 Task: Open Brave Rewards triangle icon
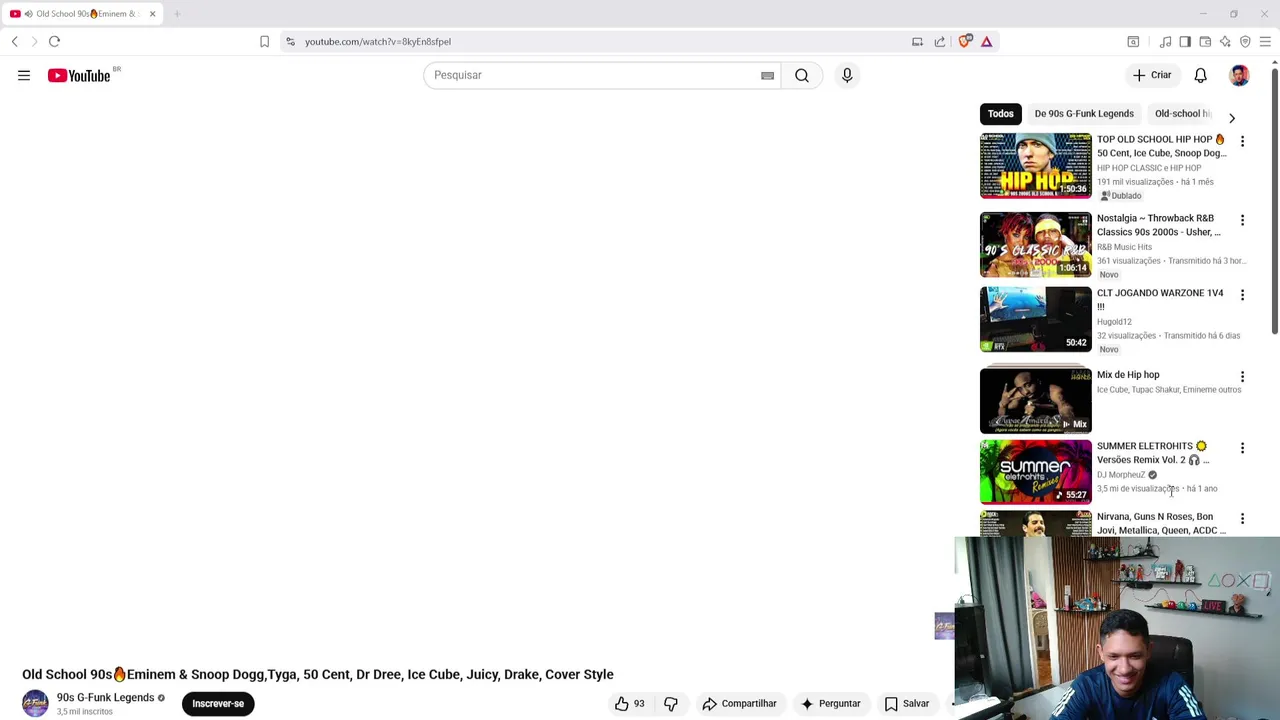click(x=986, y=41)
